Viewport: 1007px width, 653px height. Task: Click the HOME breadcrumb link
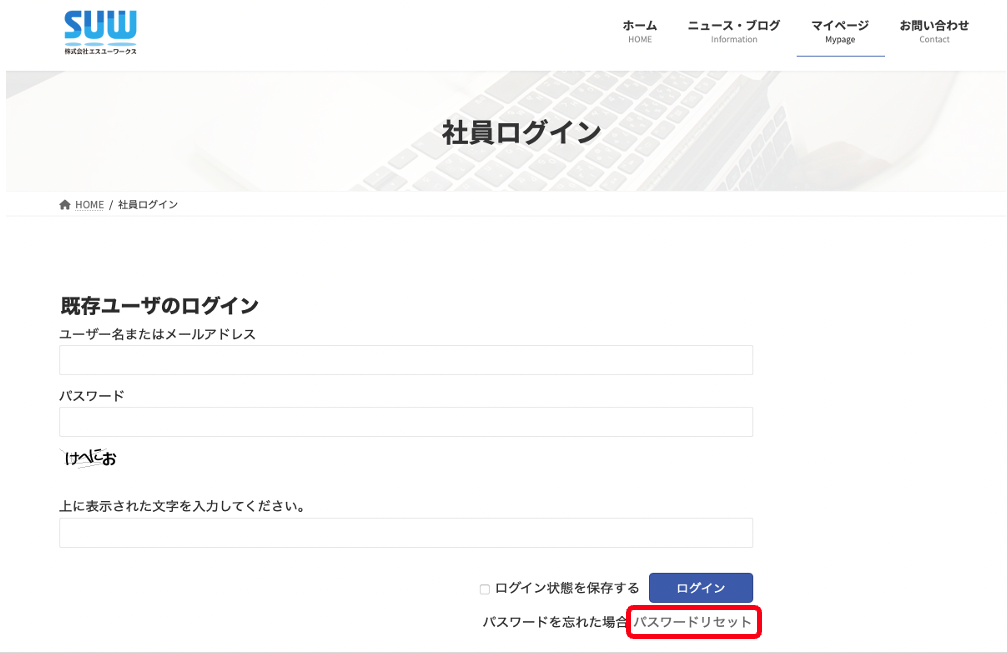(89, 205)
